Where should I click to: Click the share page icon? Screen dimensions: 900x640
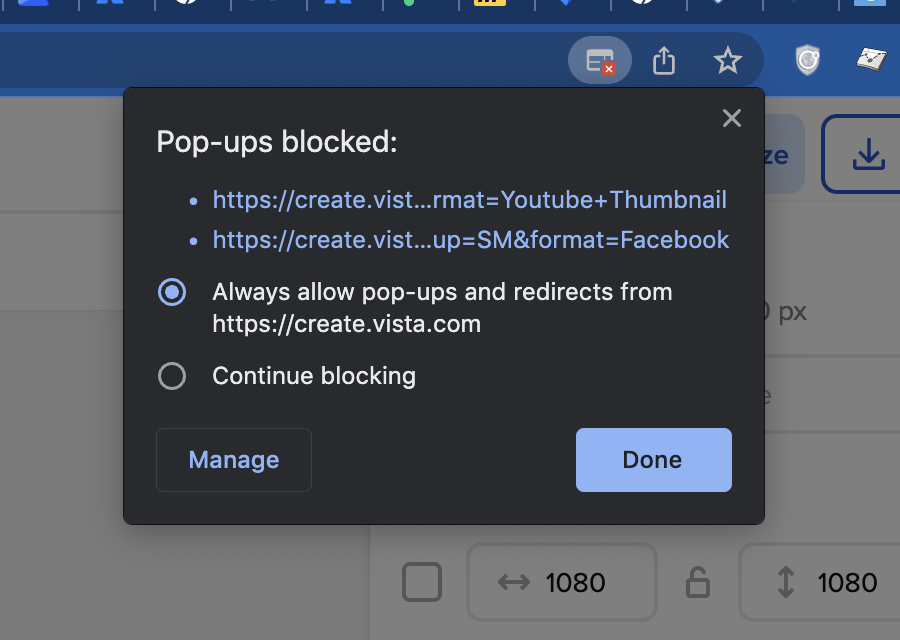click(664, 61)
